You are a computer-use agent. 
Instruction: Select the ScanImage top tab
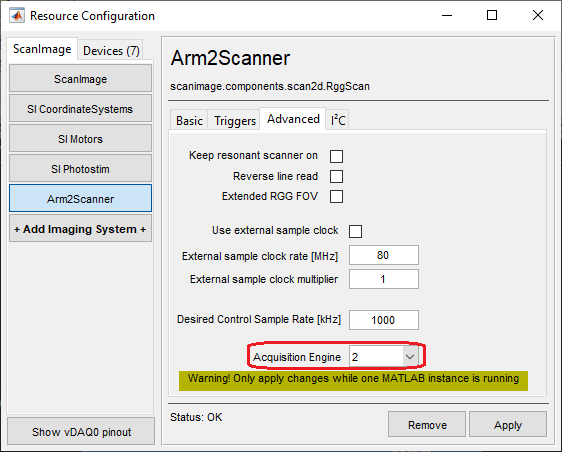pos(42,49)
